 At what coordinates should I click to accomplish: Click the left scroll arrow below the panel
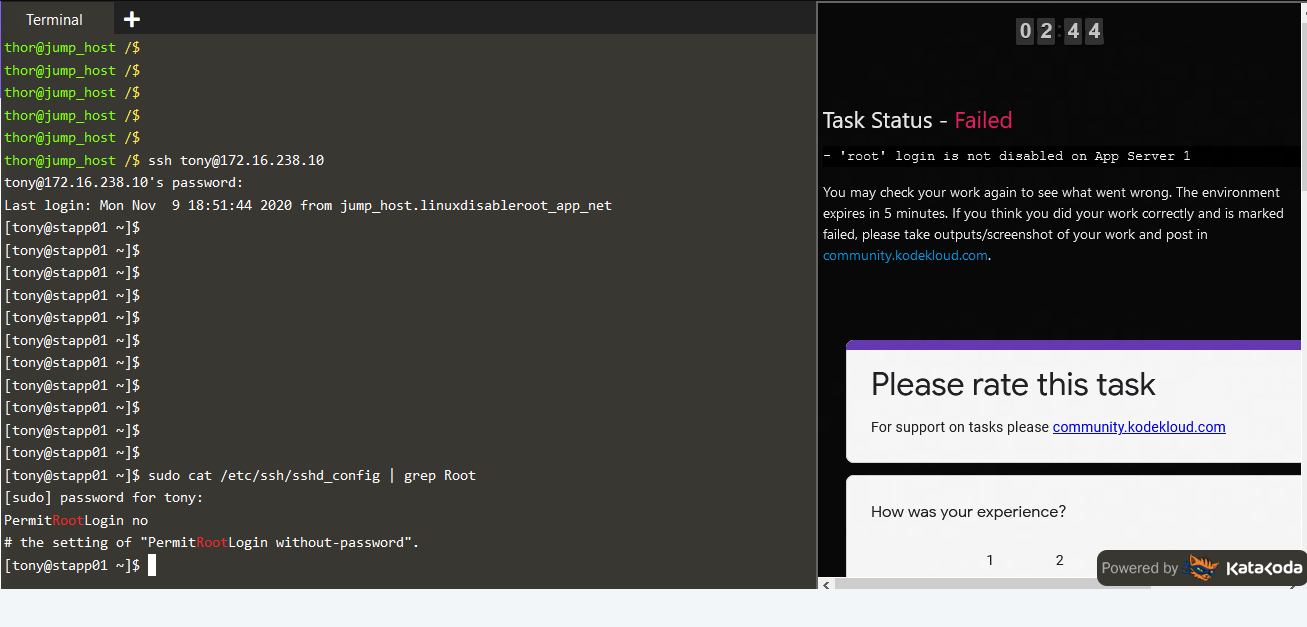pyautogui.click(x=826, y=584)
